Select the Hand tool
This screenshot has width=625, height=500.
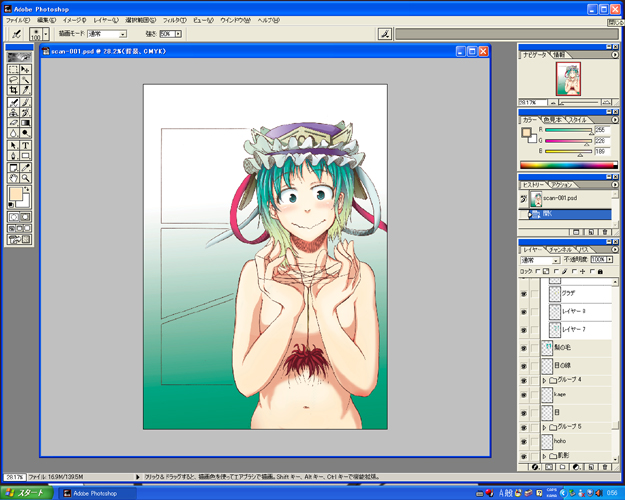point(14,178)
